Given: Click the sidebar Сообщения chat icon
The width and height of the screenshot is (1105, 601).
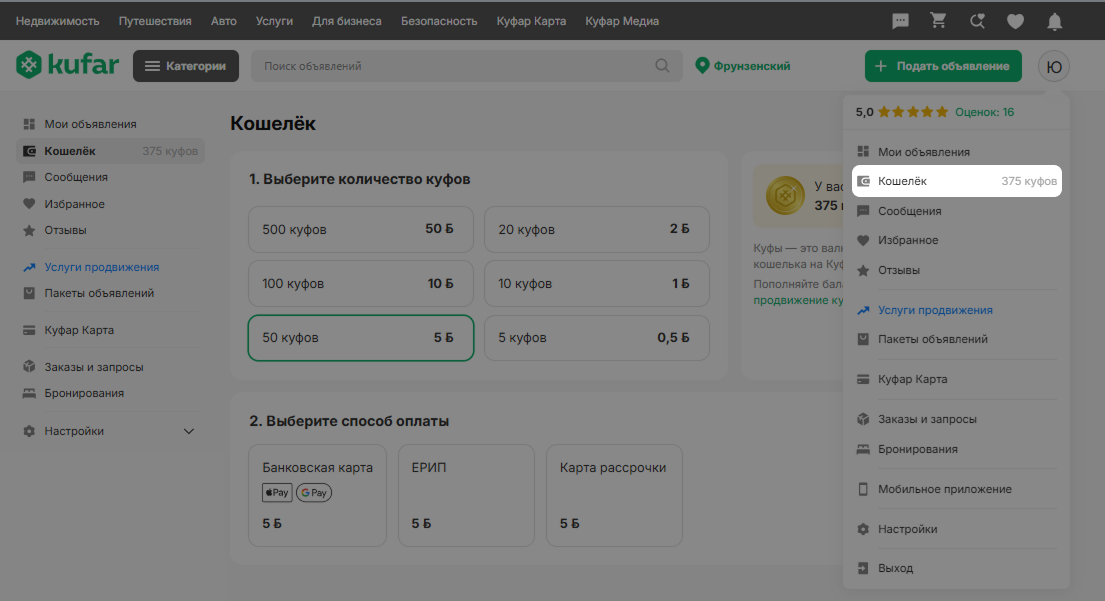Looking at the screenshot, I should (29, 177).
